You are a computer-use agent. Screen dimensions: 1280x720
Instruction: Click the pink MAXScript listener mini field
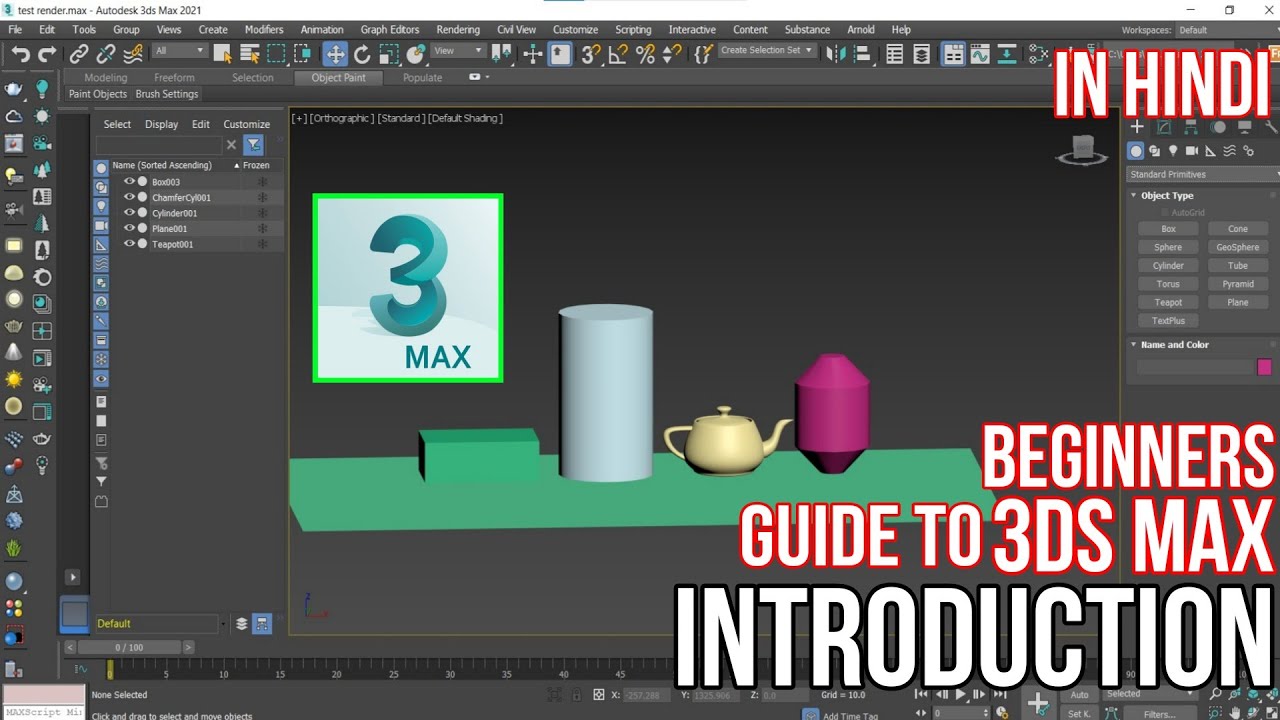44,694
